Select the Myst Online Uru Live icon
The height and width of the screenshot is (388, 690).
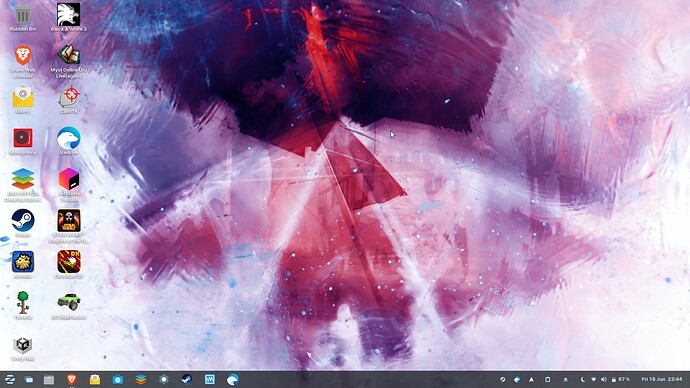click(x=69, y=61)
